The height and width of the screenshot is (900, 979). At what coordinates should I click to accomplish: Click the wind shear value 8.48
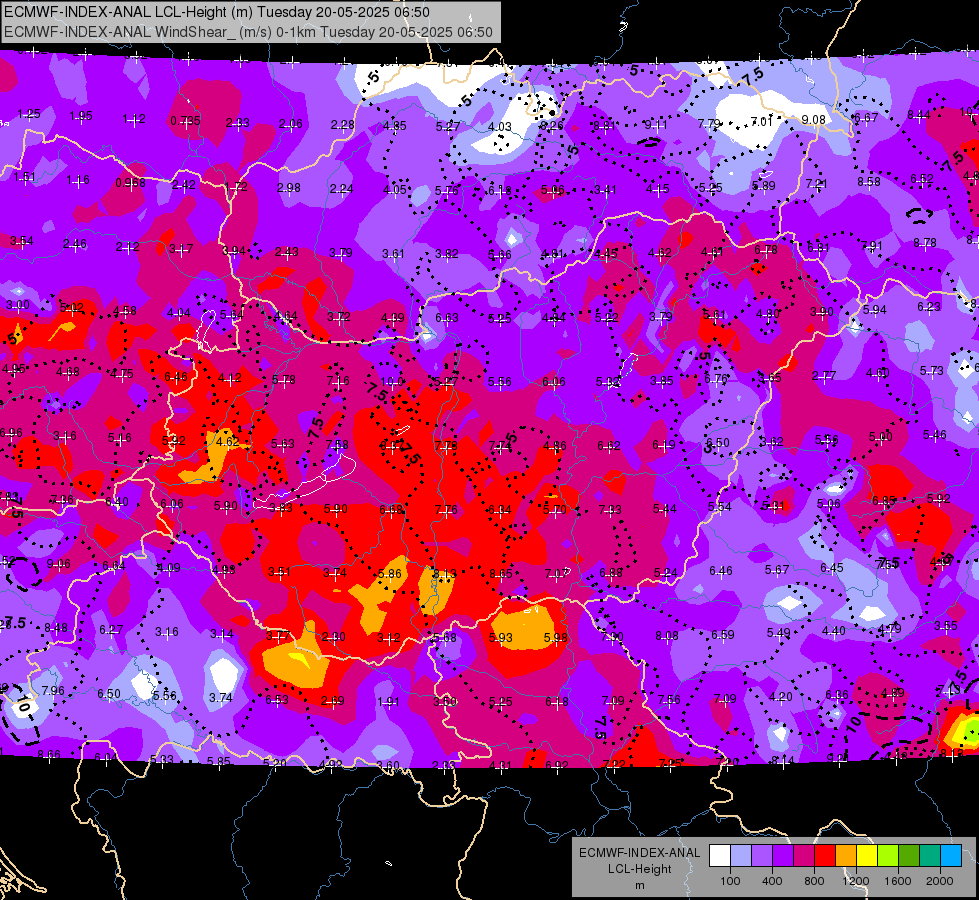[56, 627]
